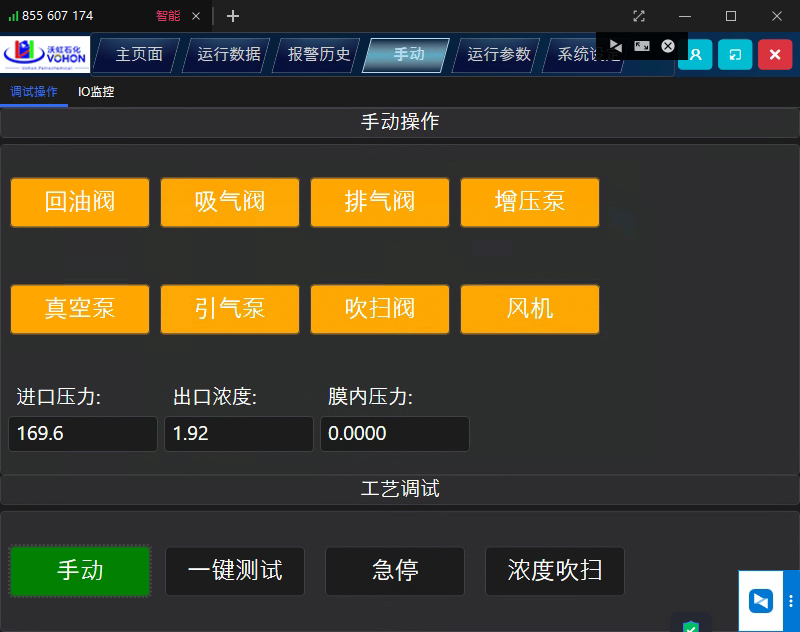Image resolution: width=800 pixels, height=632 pixels.
Task: Close the 855 607 174 session tab
Action: coord(196,16)
